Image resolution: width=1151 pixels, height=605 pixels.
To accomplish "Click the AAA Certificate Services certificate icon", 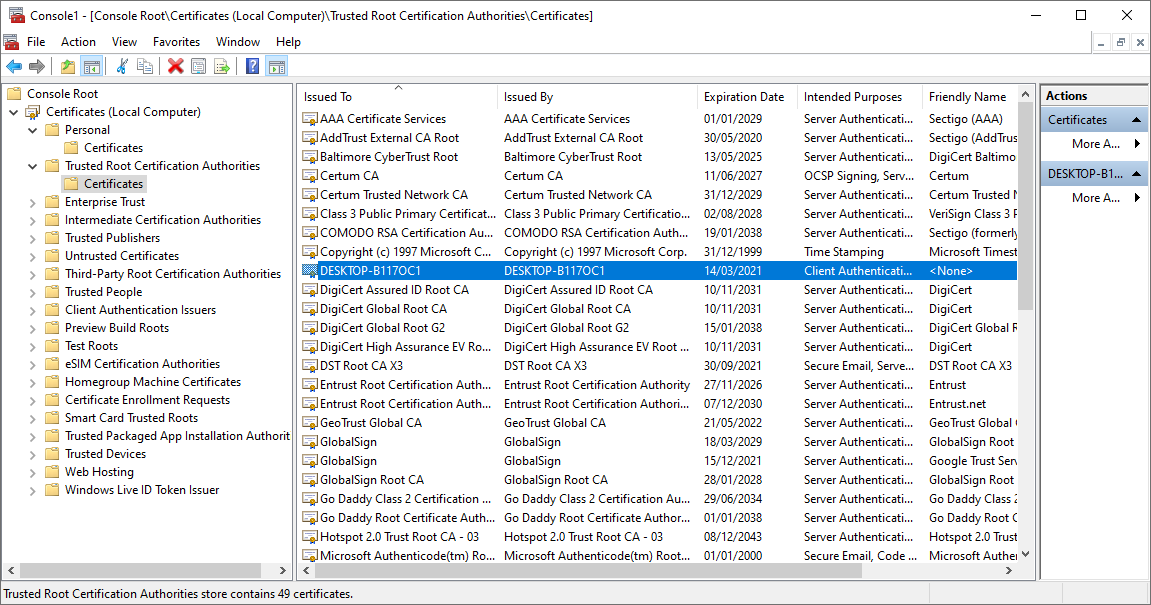I will coord(310,119).
